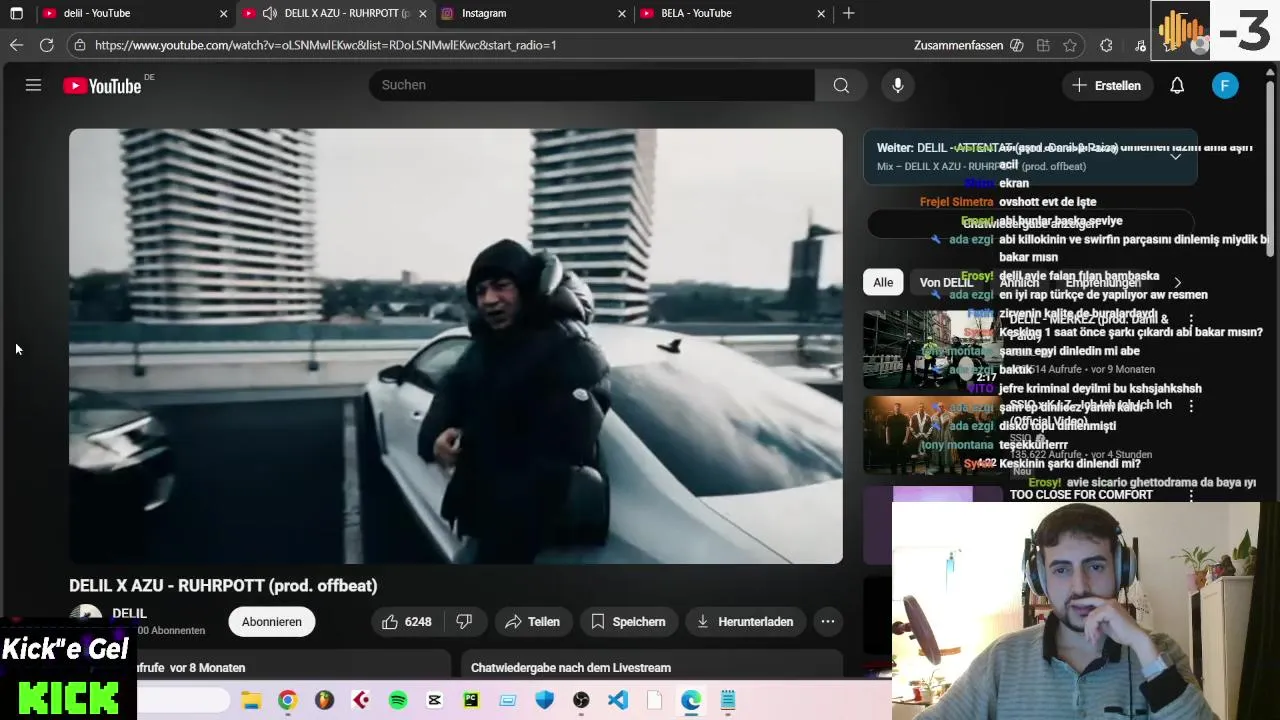Reload the current page
The height and width of the screenshot is (720, 1280).
(46, 45)
